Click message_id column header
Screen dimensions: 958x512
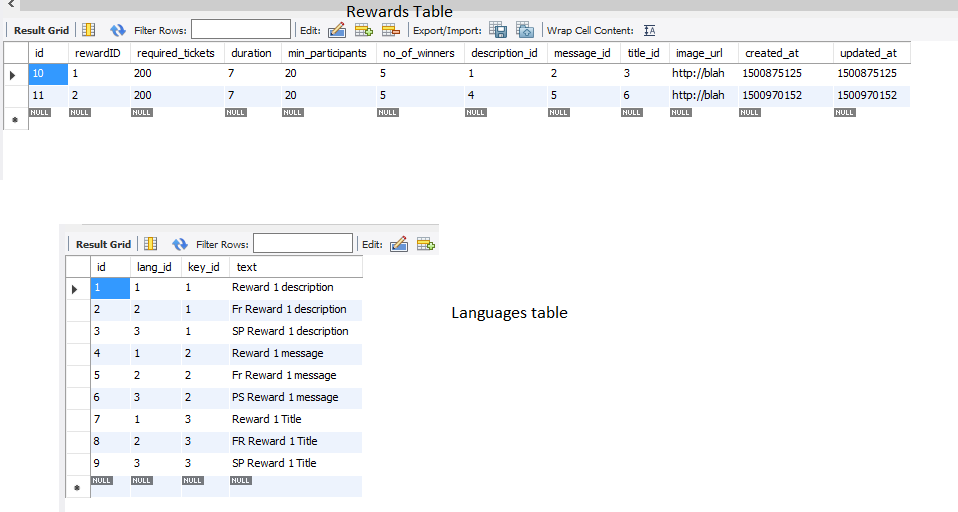[584, 53]
